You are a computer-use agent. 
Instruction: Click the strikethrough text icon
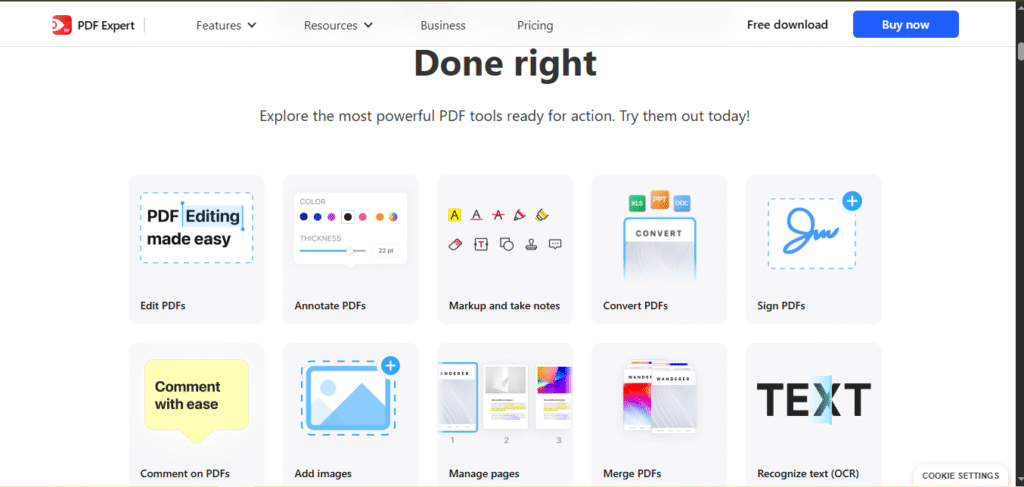[x=498, y=214]
